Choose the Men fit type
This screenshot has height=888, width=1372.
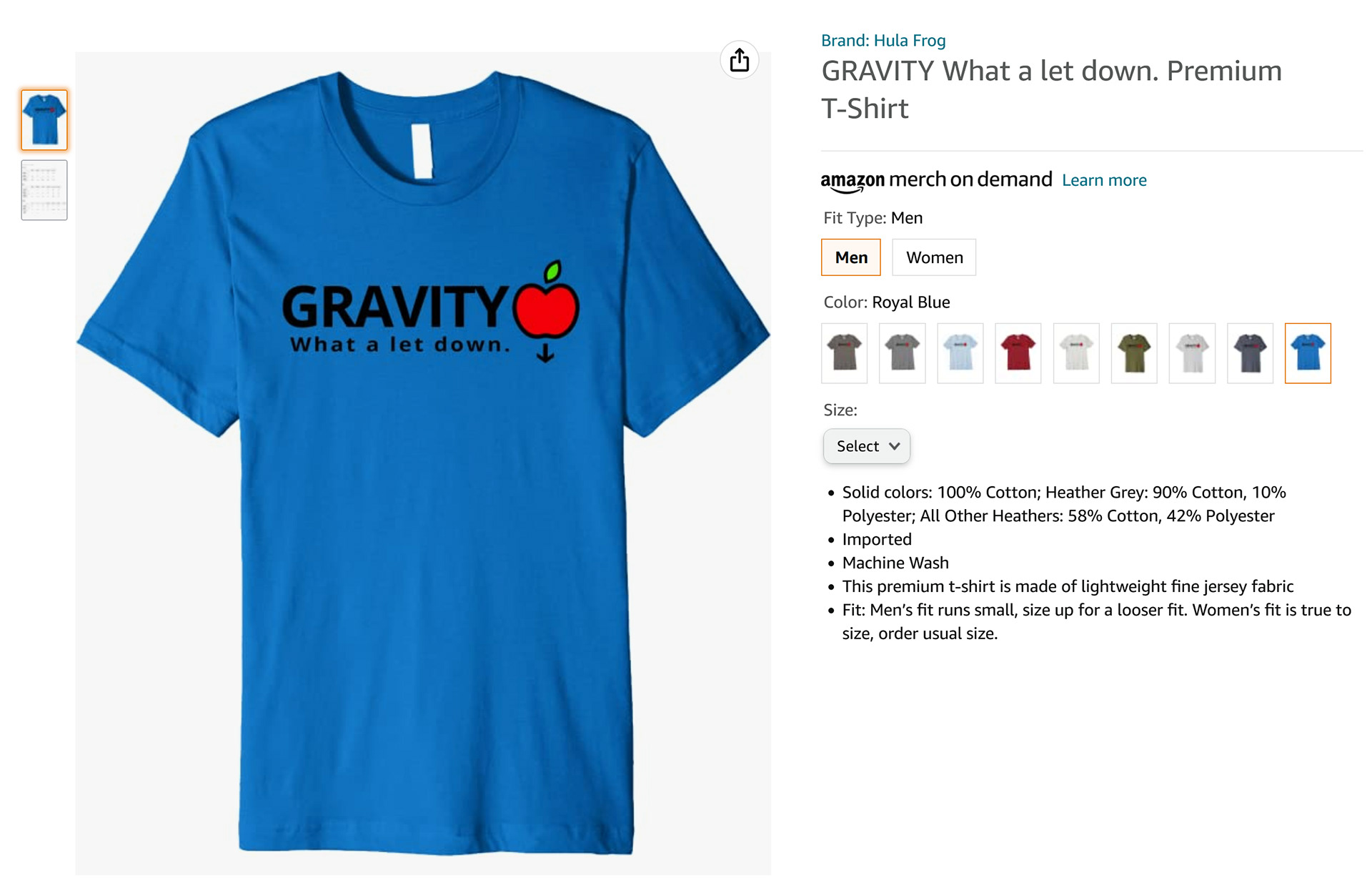[x=851, y=257]
